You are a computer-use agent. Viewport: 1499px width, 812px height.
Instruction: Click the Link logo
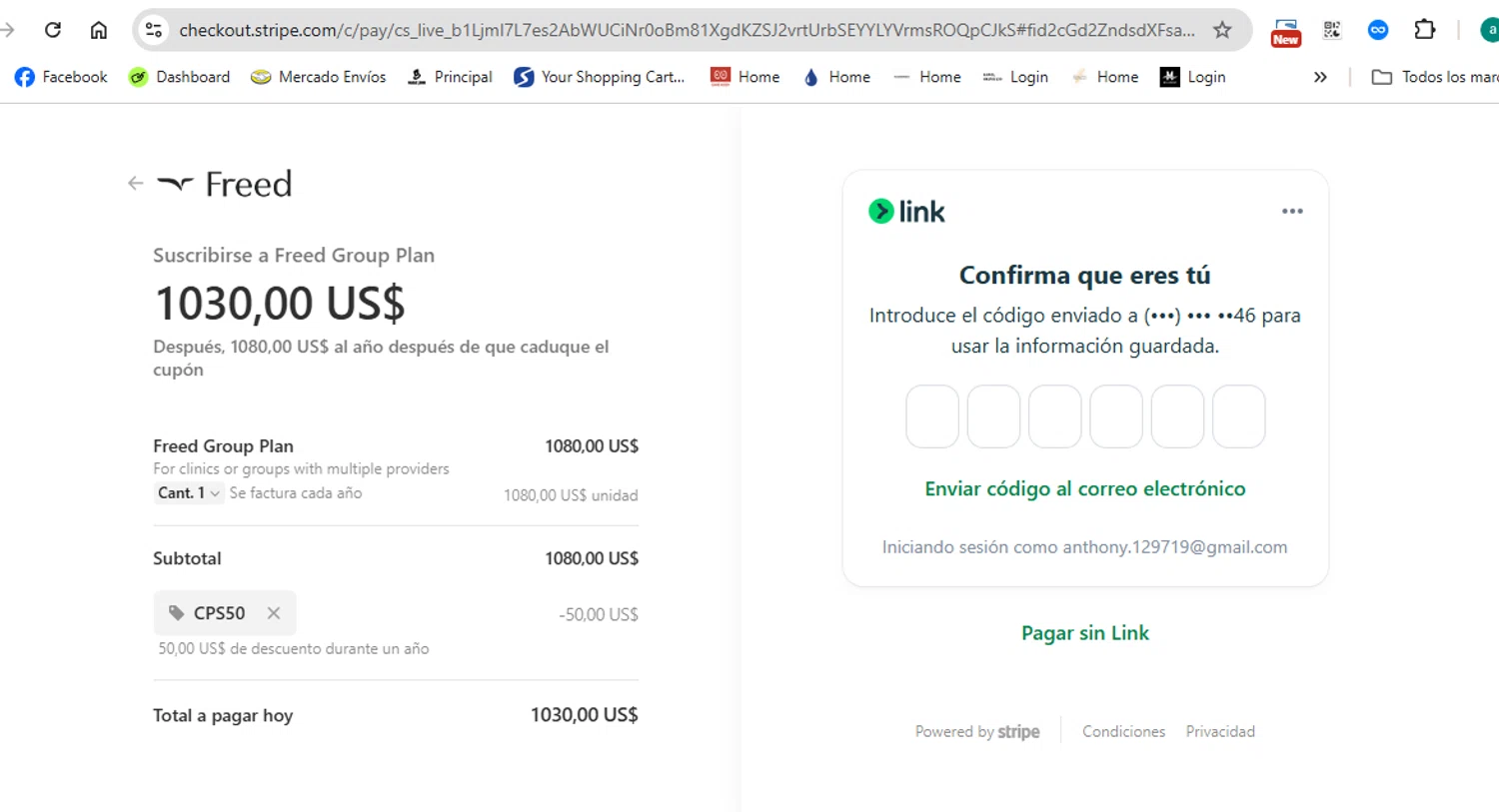point(906,212)
